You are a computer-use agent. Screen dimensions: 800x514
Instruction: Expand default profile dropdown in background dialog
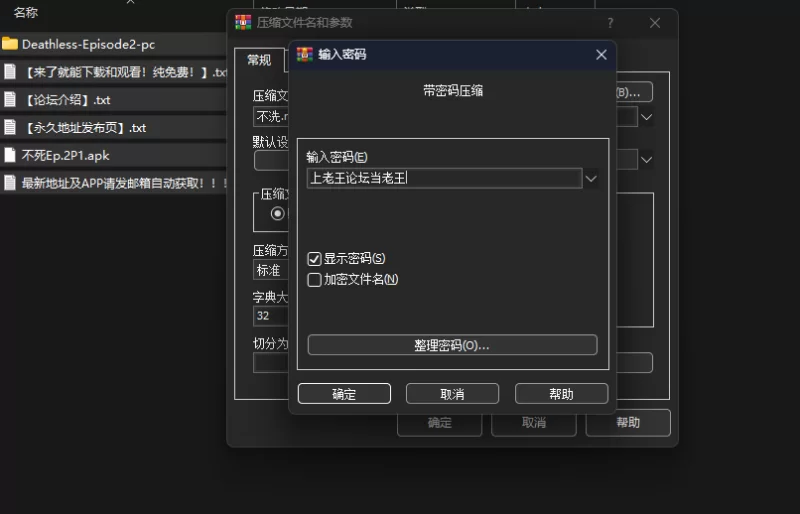(x=646, y=160)
